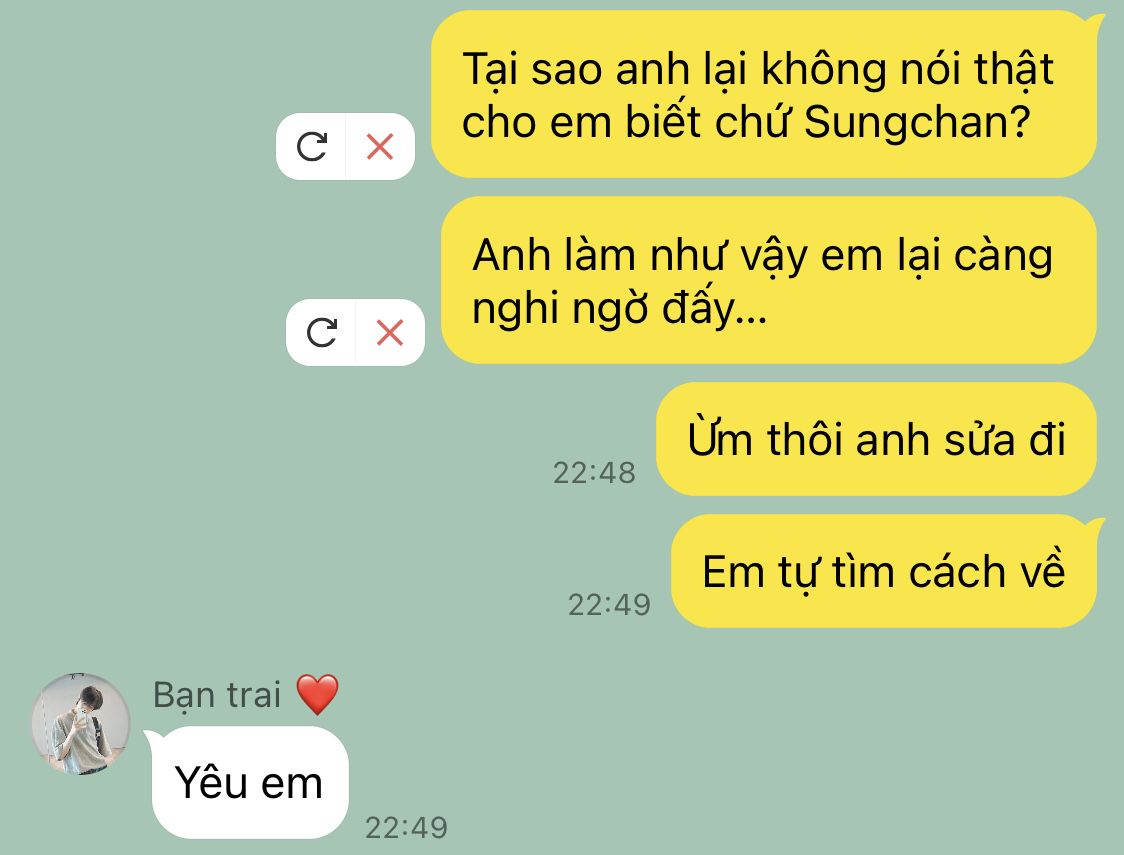Open the Bạn trai profile picture
The width and height of the screenshot is (1124, 855).
[80, 724]
